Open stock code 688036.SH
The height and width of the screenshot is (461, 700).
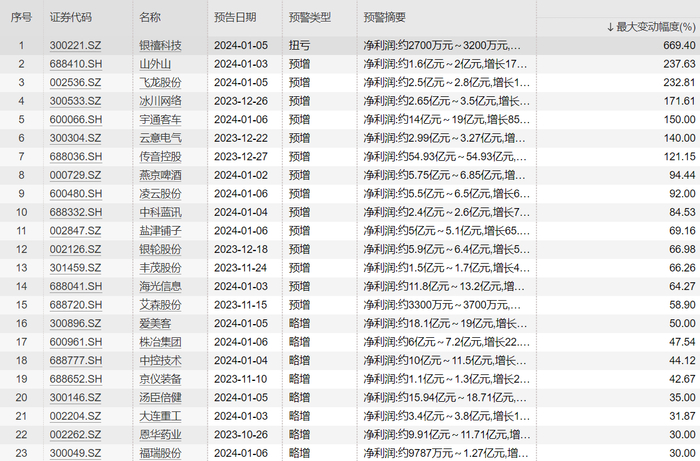point(76,157)
